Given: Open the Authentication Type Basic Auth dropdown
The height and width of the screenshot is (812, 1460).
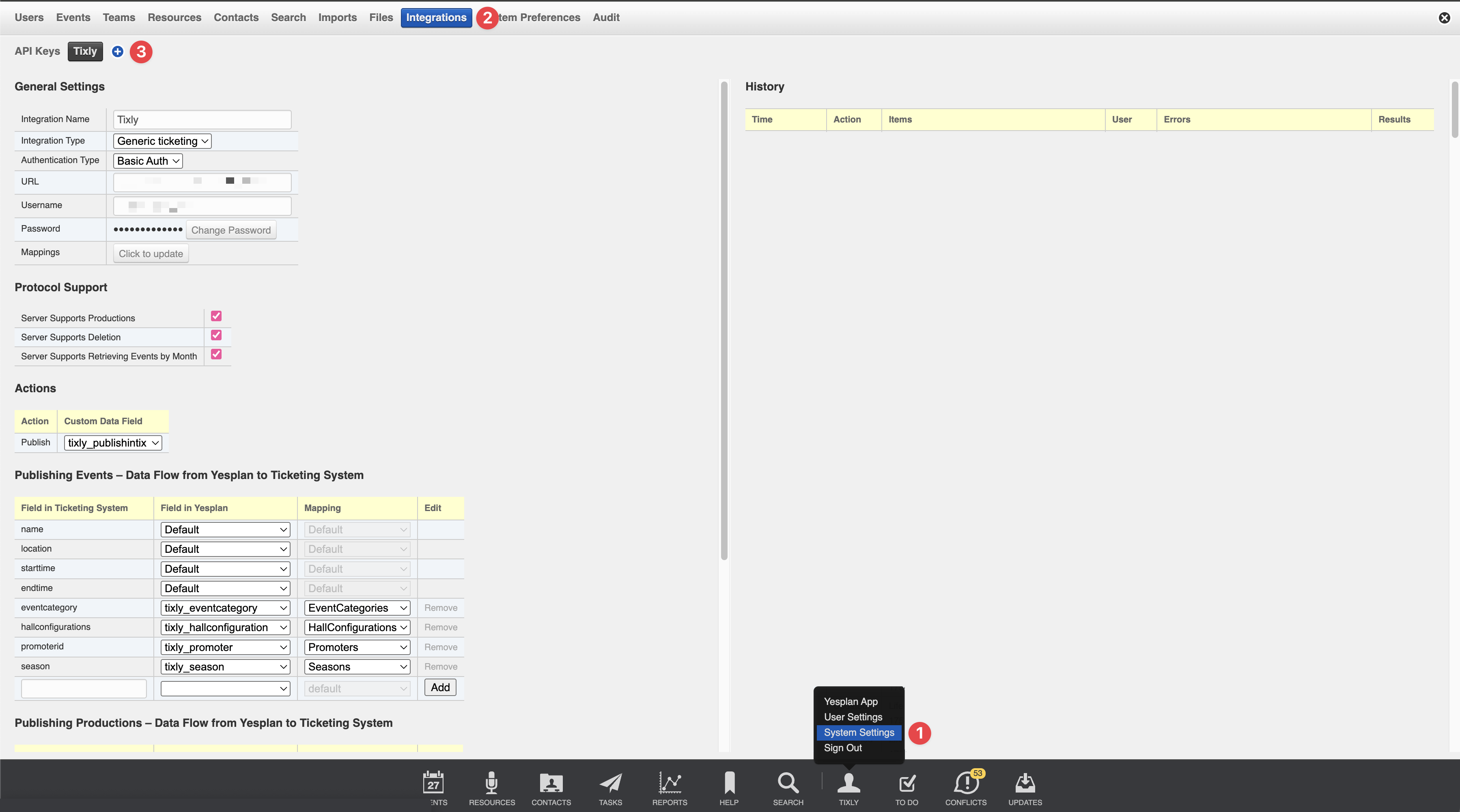Looking at the screenshot, I should tap(148, 161).
